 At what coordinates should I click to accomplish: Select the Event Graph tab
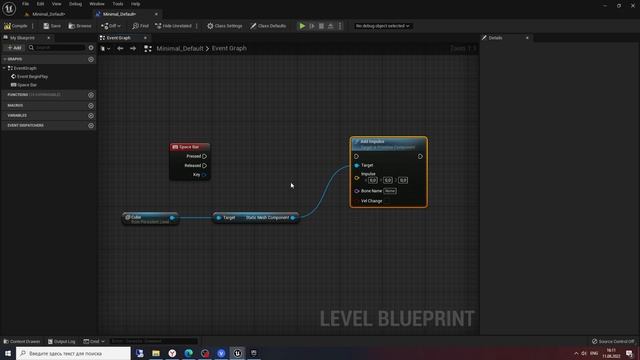point(118,38)
